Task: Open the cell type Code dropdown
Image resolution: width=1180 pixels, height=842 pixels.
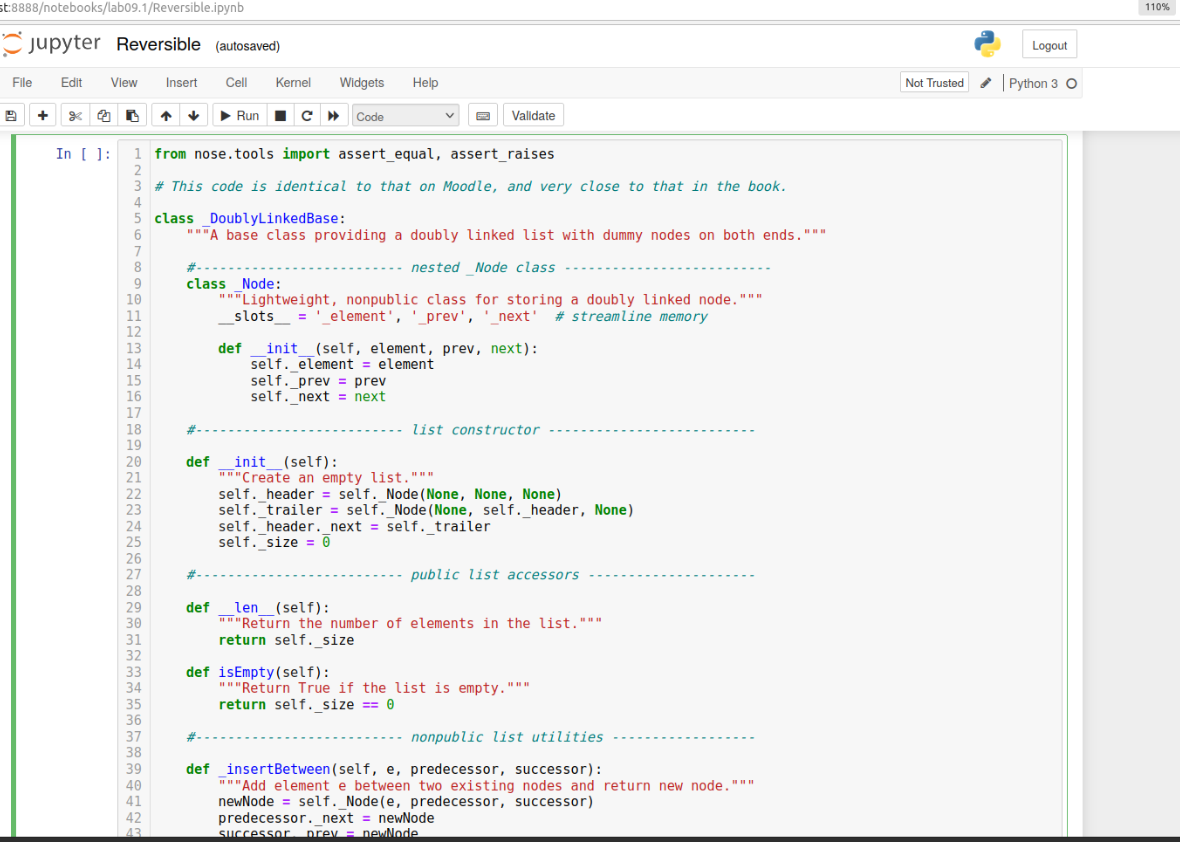Action: pyautogui.click(x=405, y=116)
